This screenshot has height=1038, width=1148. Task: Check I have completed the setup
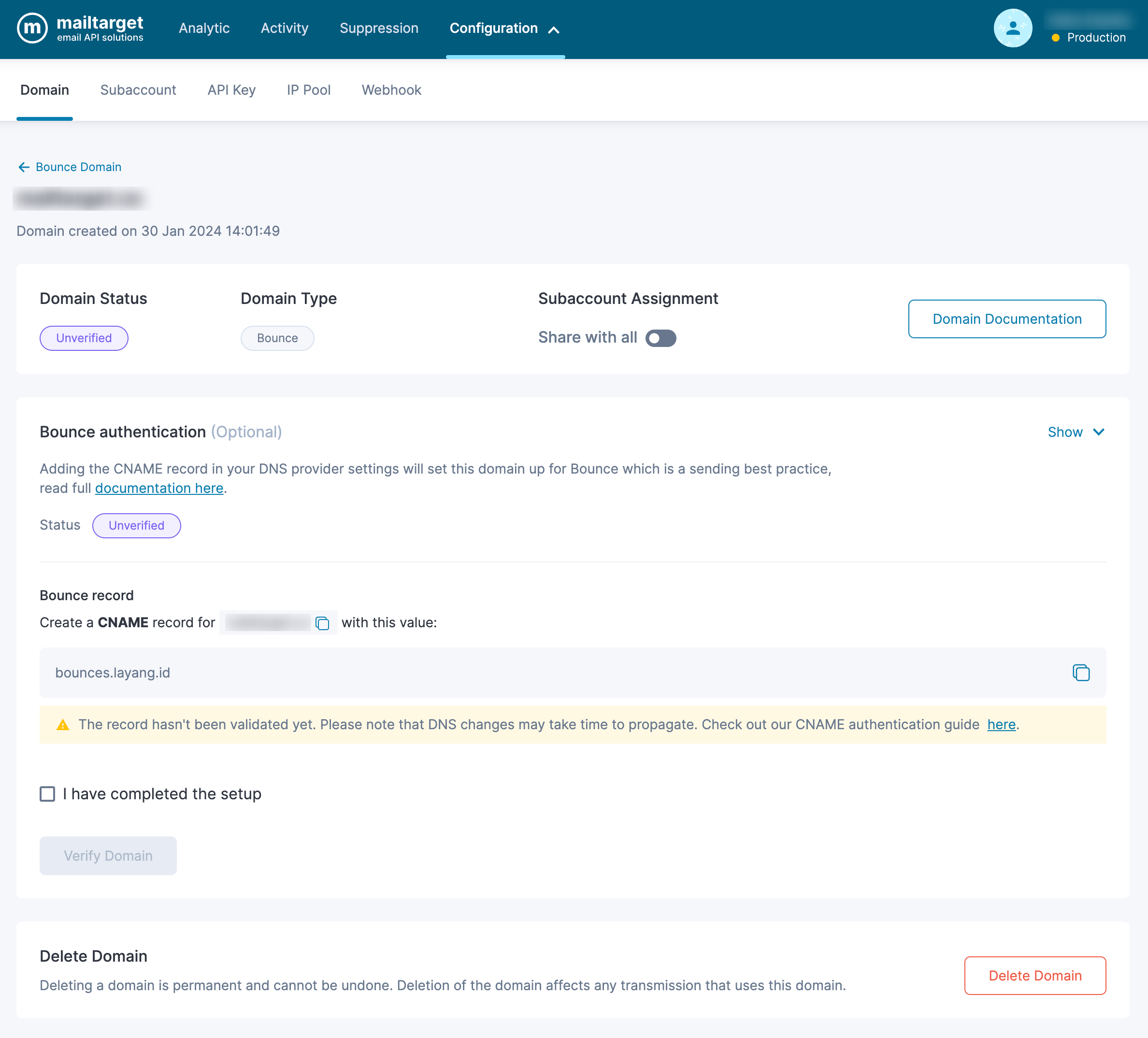(x=48, y=794)
